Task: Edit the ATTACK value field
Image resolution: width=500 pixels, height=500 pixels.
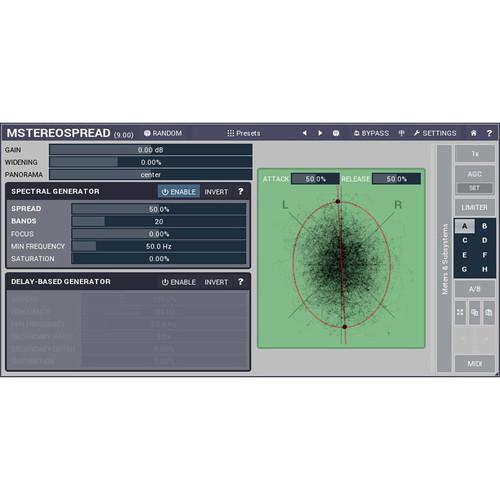Action: click(x=315, y=179)
